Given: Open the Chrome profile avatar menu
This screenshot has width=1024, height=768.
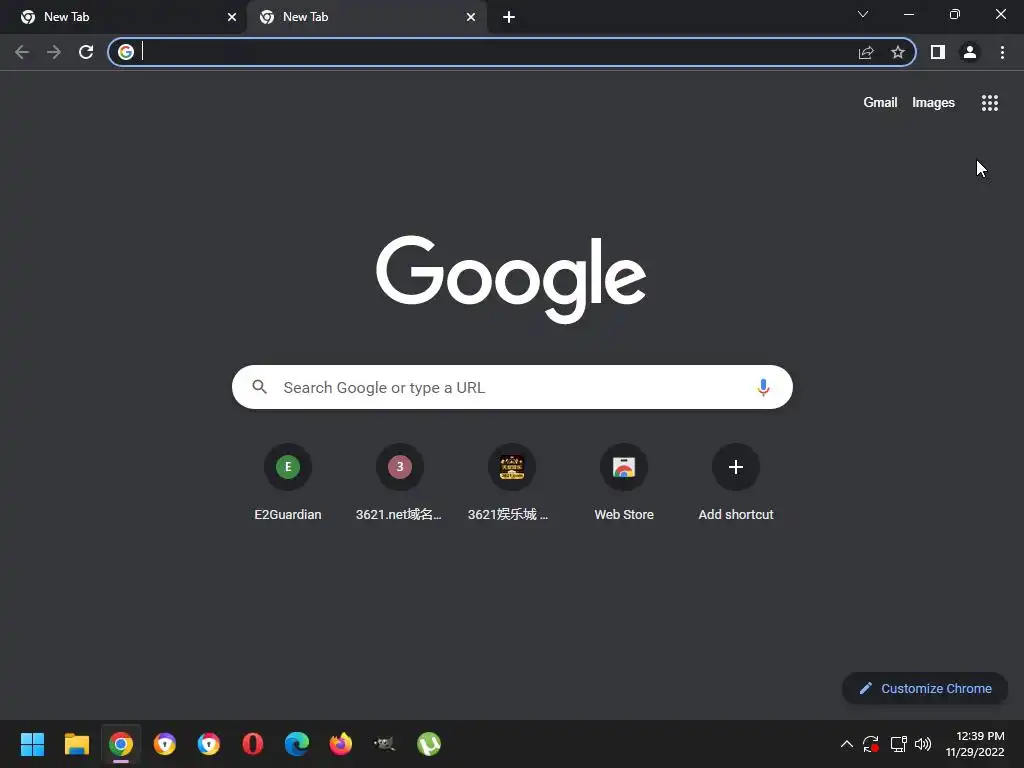Looking at the screenshot, I should tap(970, 52).
